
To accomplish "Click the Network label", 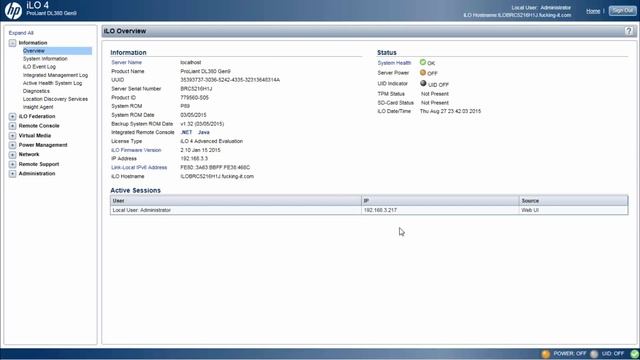I will click(29, 154).
